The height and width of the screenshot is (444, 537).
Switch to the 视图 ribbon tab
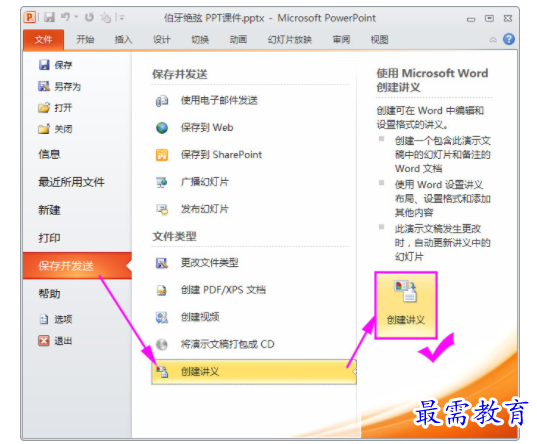pos(379,40)
